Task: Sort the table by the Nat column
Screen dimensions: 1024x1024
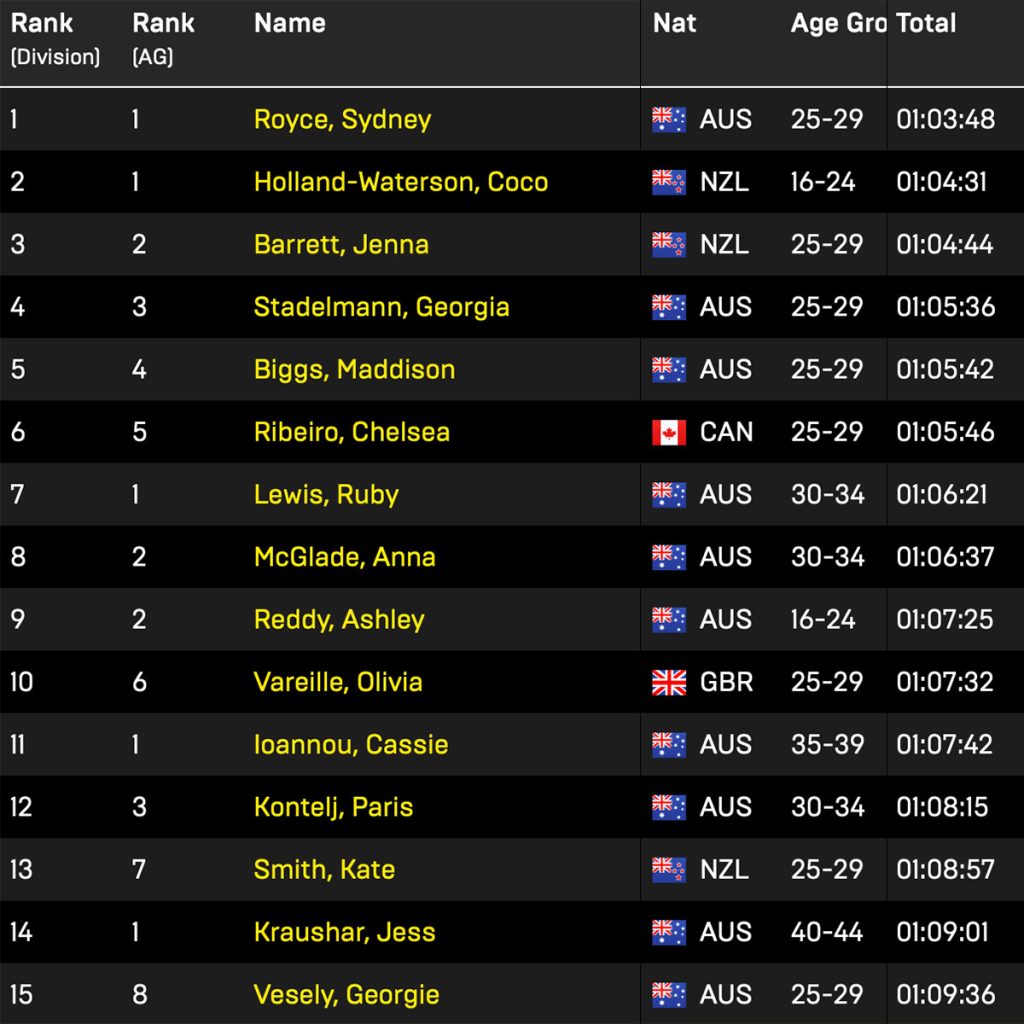Action: pyautogui.click(x=674, y=24)
